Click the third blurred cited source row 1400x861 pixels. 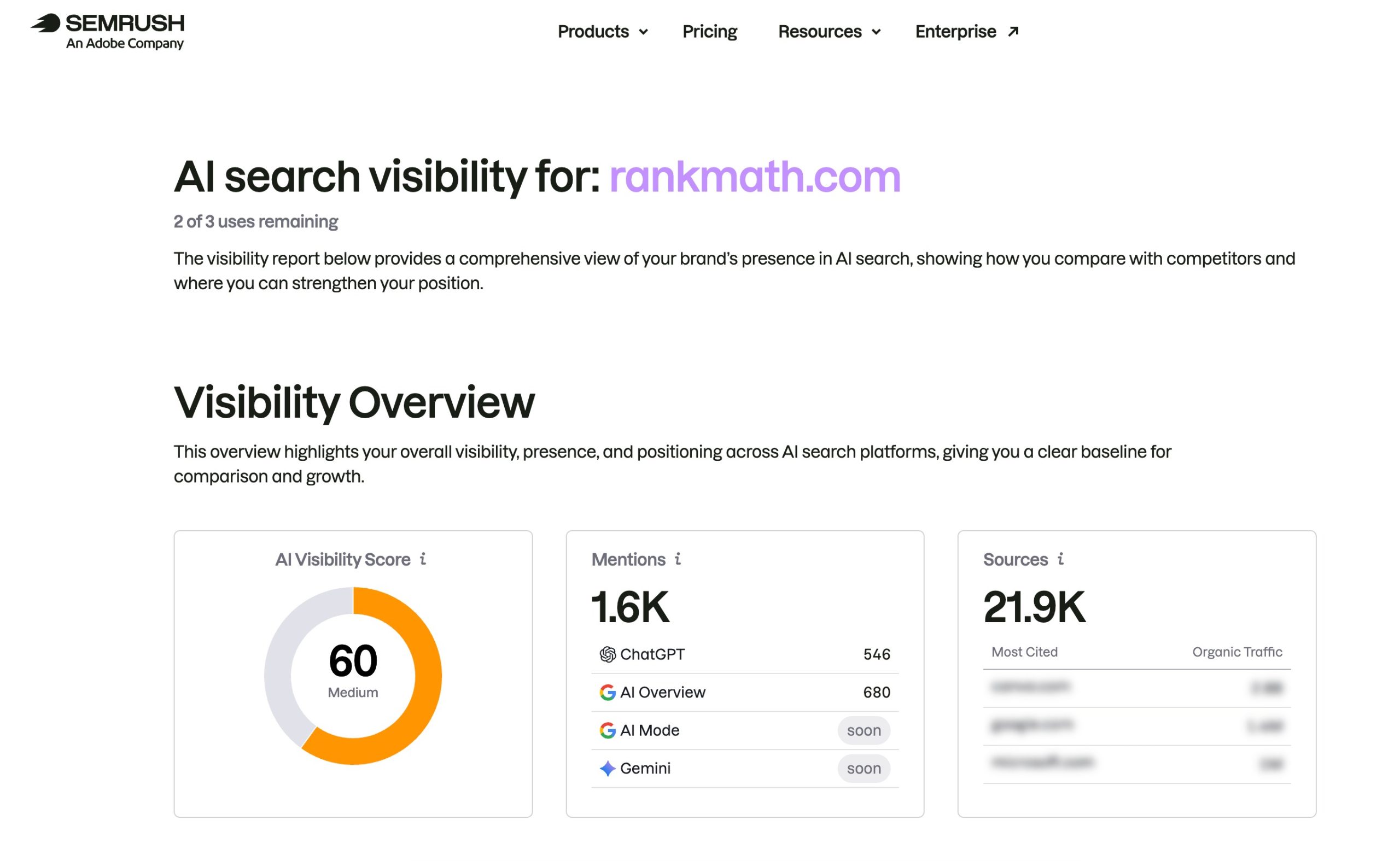1136,764
